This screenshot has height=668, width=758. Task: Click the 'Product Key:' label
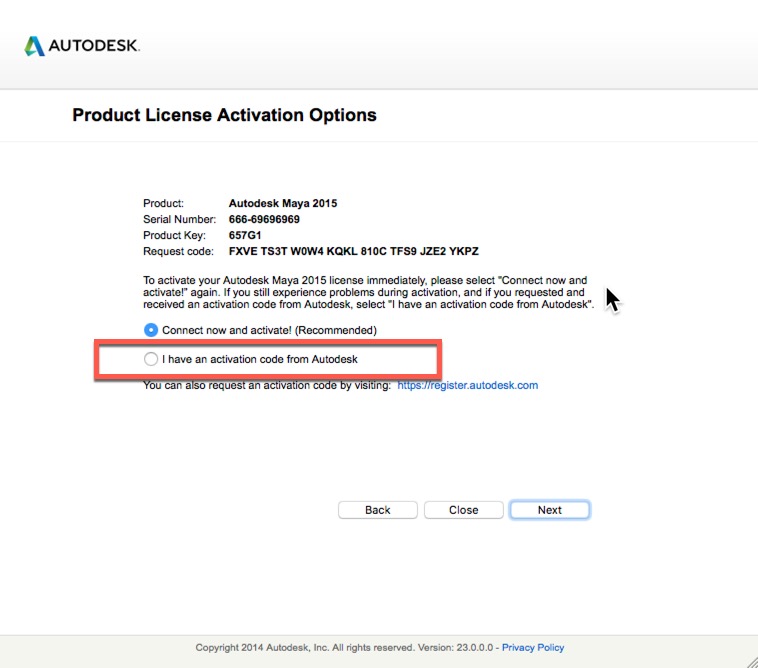tap(175, 235)
